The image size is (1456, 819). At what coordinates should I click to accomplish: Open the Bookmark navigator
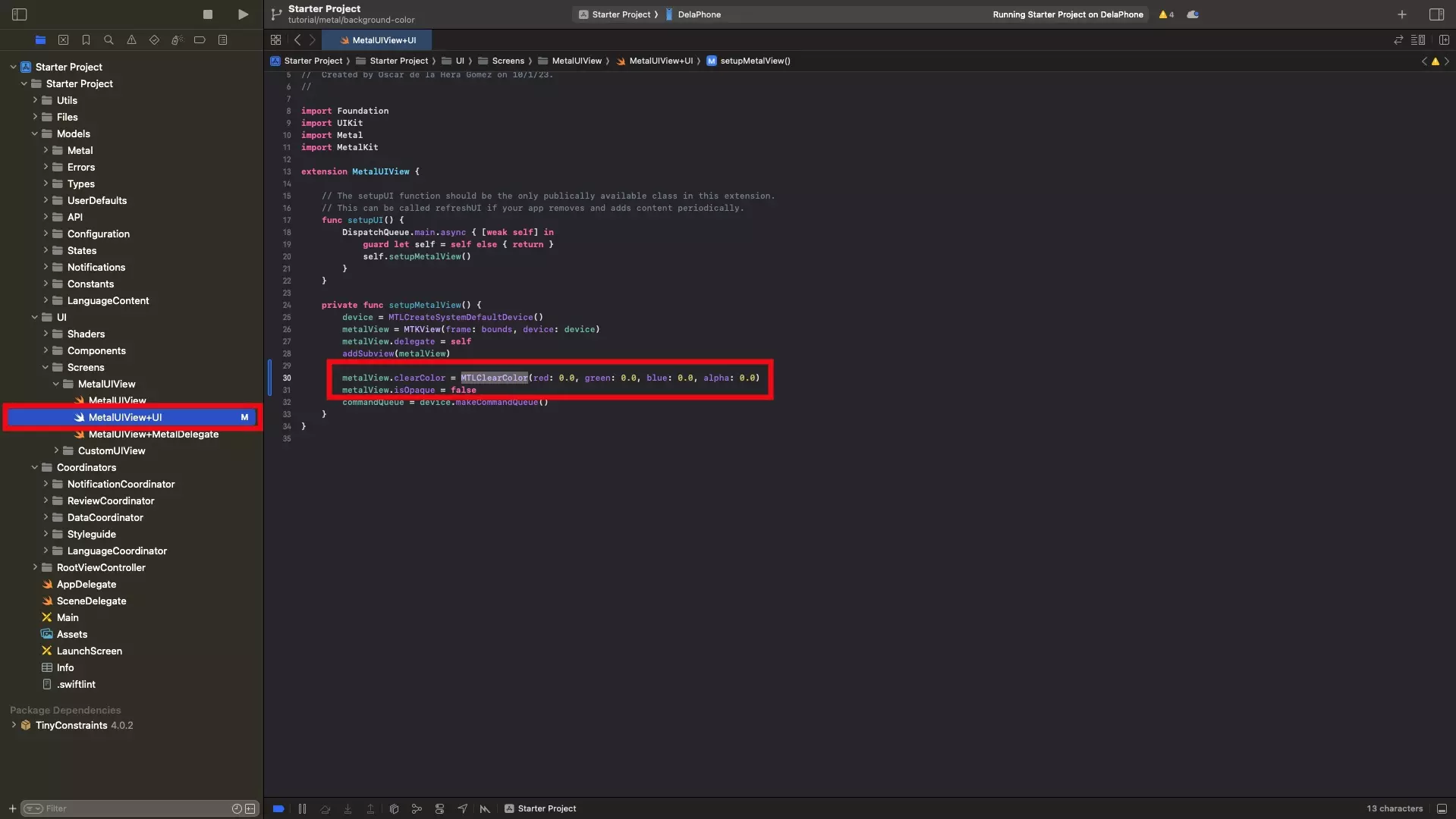tap(86, 39)
